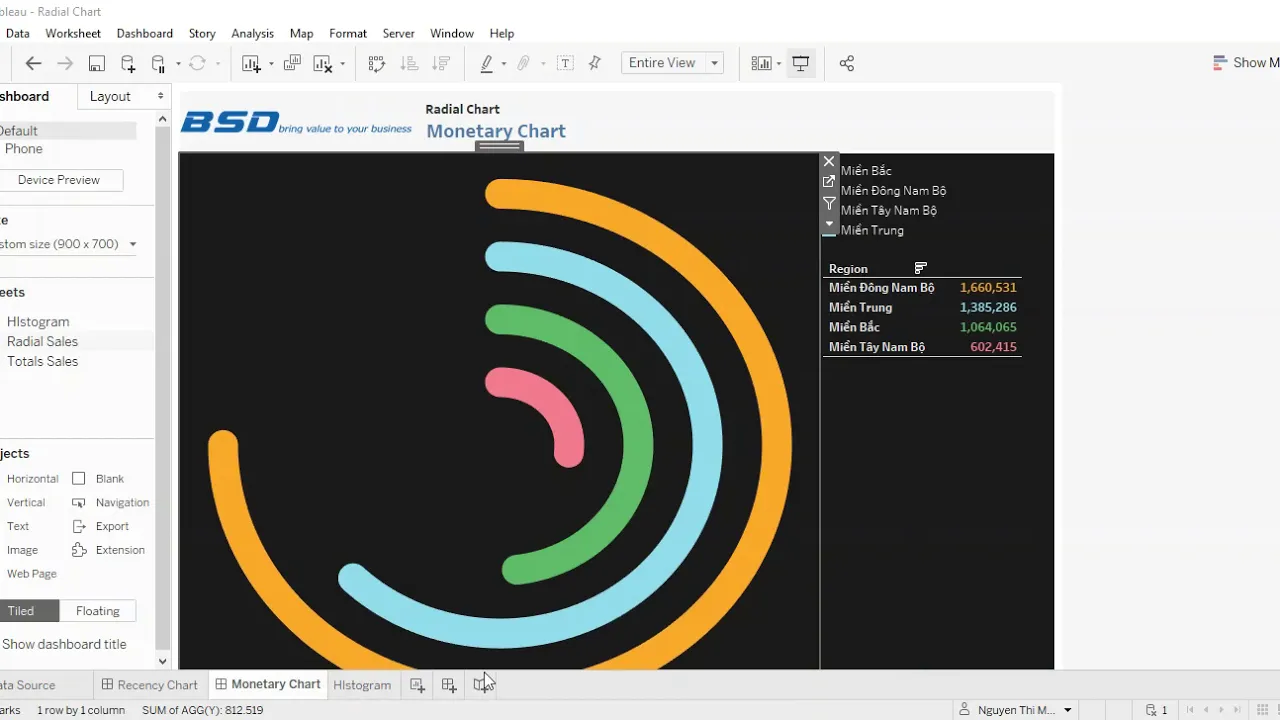Click the Pause Auto Updates icon

pyautogui.click(x=158, y=63)
